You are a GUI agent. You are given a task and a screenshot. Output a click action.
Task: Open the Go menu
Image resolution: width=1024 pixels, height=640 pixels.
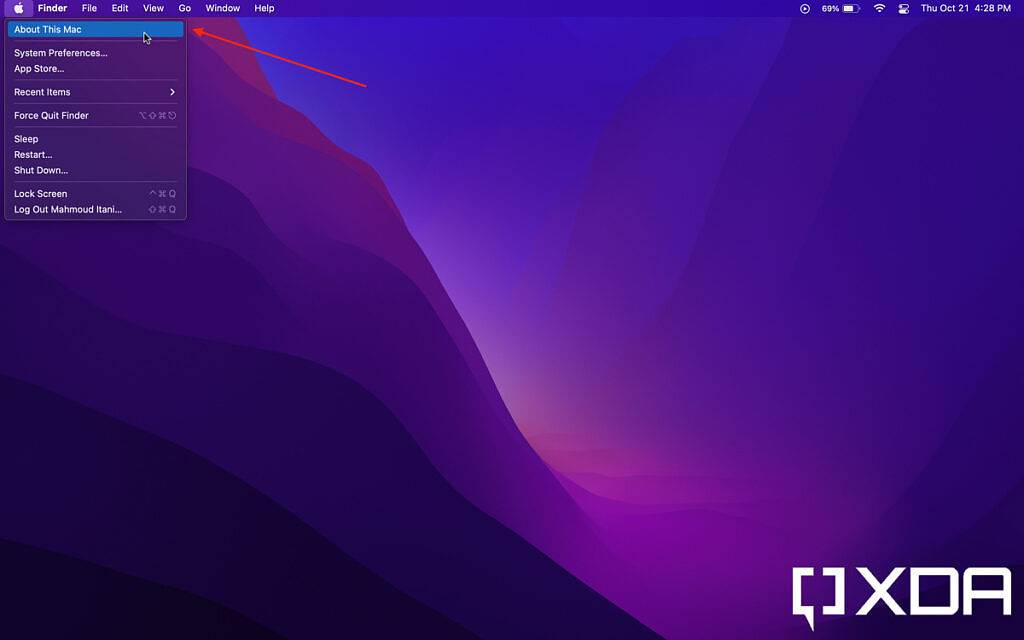pos(184,8)
